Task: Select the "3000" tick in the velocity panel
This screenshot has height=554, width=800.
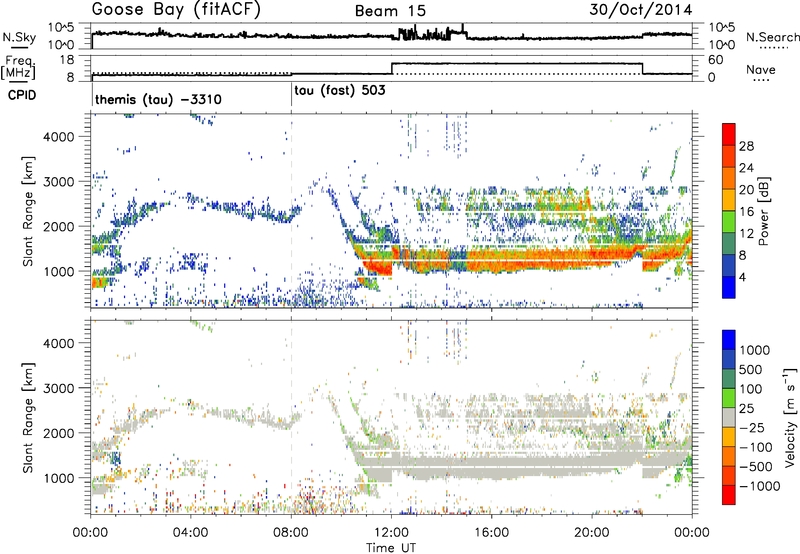Action: [59, 388]
